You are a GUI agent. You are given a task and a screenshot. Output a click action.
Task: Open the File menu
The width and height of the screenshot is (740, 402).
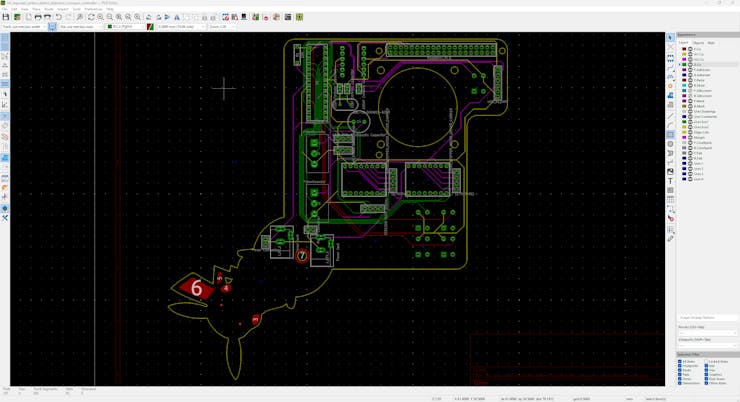pyautogui.click(x=5, y=9)
